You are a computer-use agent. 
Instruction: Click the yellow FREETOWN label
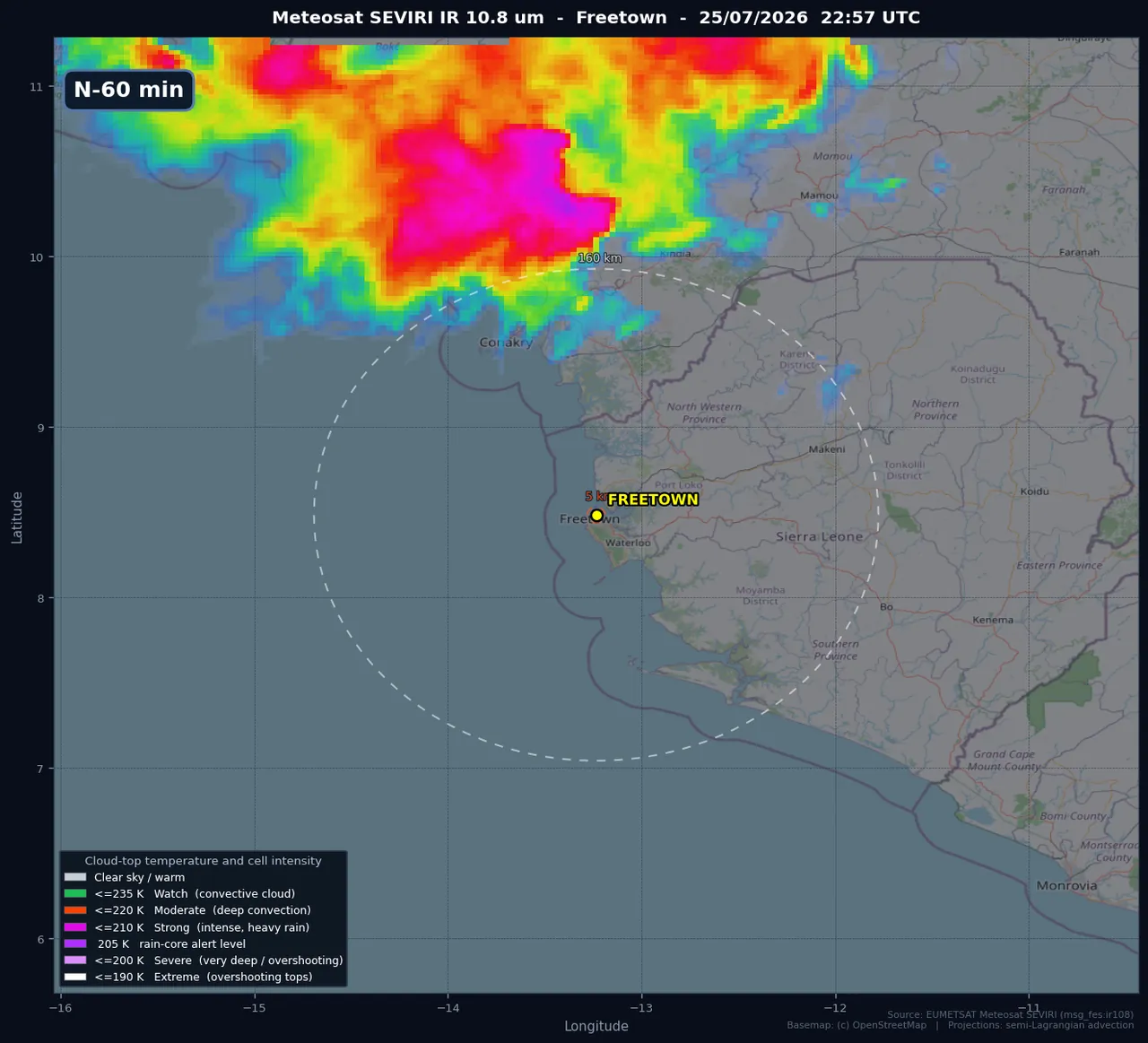tap(653, 500)
